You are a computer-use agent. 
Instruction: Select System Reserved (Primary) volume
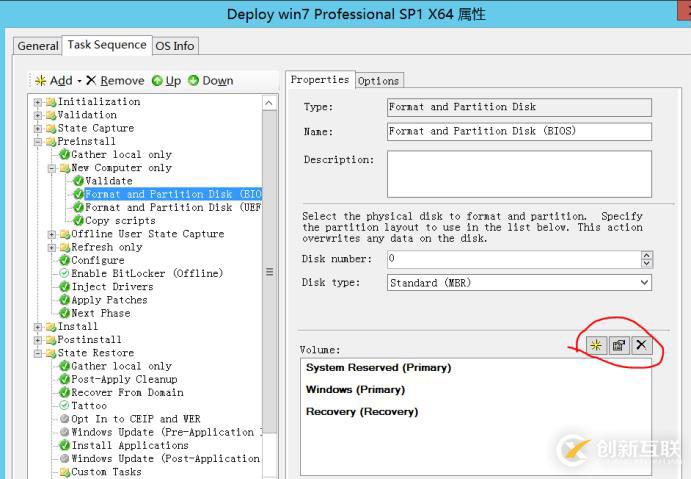379,368
